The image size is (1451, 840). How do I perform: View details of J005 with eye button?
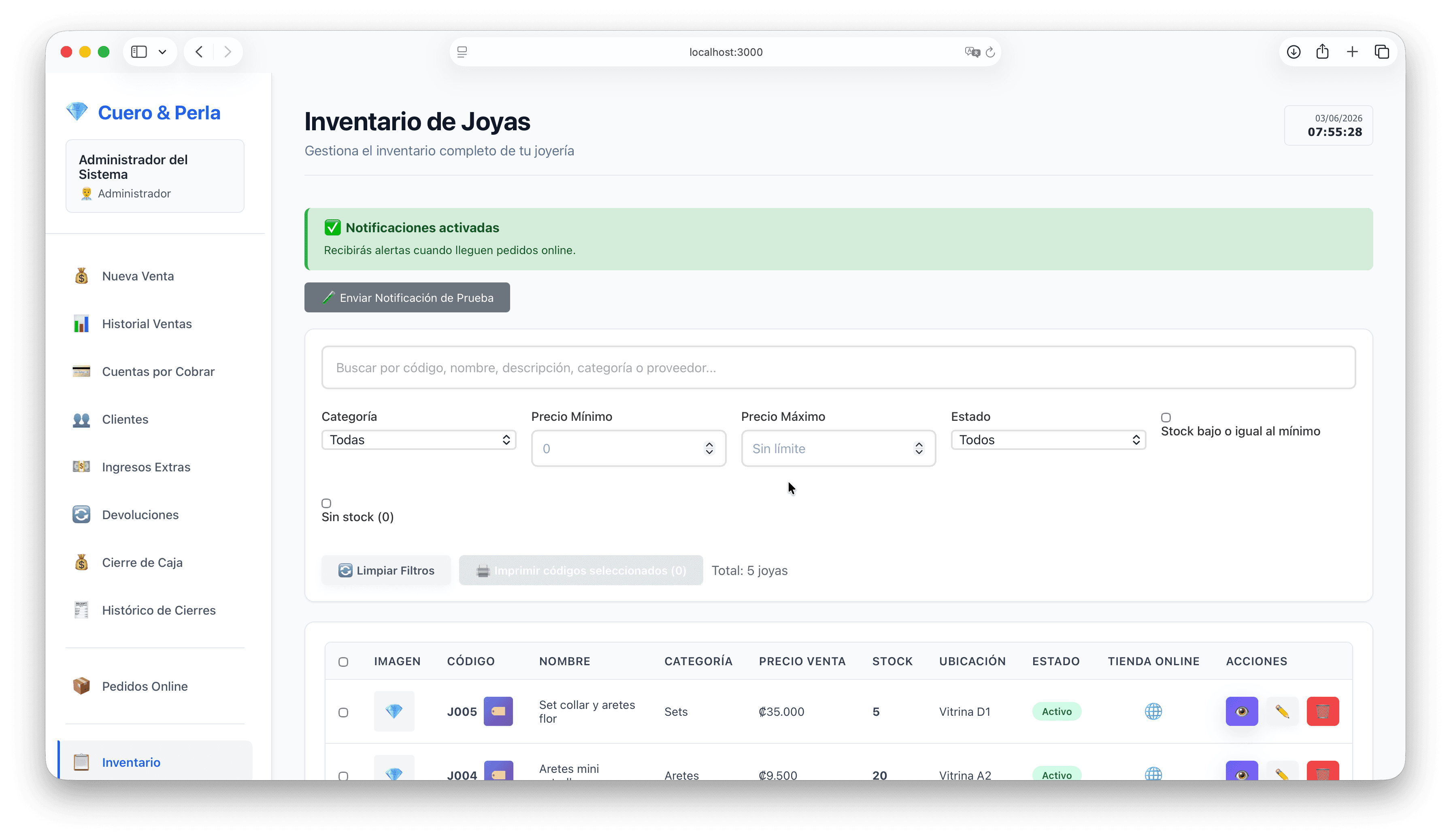click(x=1242, y=712)
